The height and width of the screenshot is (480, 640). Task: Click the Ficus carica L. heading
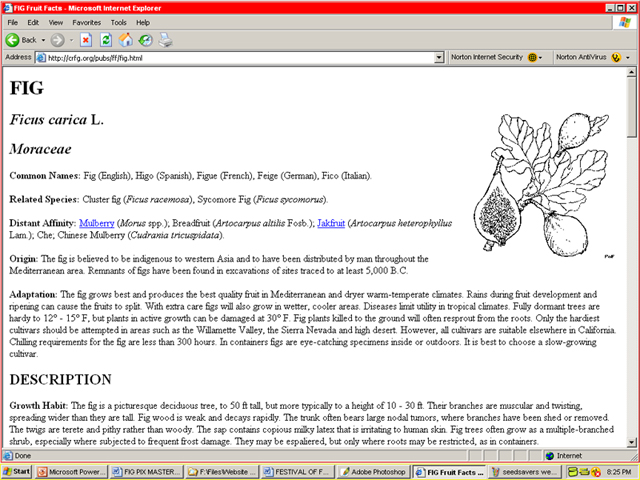click(57, 120)
